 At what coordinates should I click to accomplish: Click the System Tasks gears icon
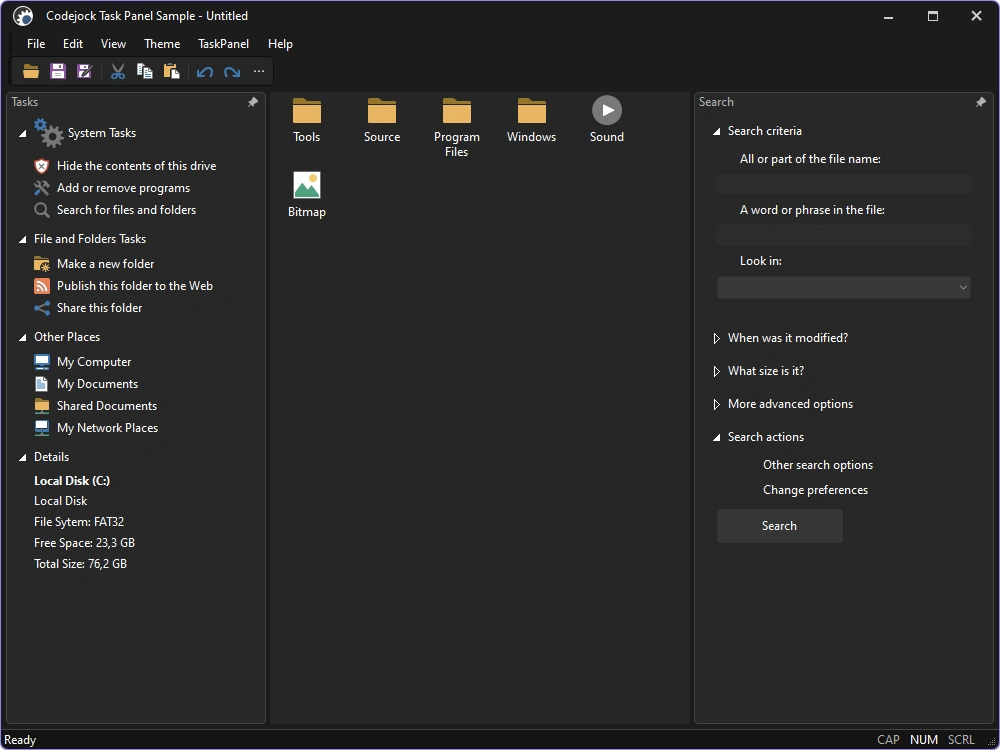pyautogui.click(x=49, y=133)
